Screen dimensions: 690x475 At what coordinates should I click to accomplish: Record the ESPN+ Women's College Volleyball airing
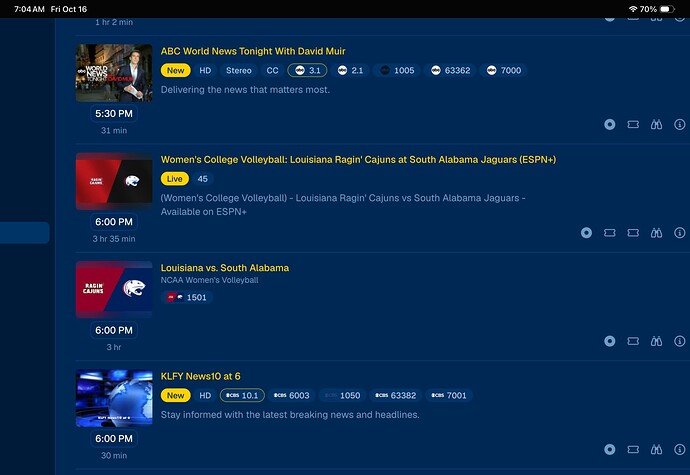point(586,233)
